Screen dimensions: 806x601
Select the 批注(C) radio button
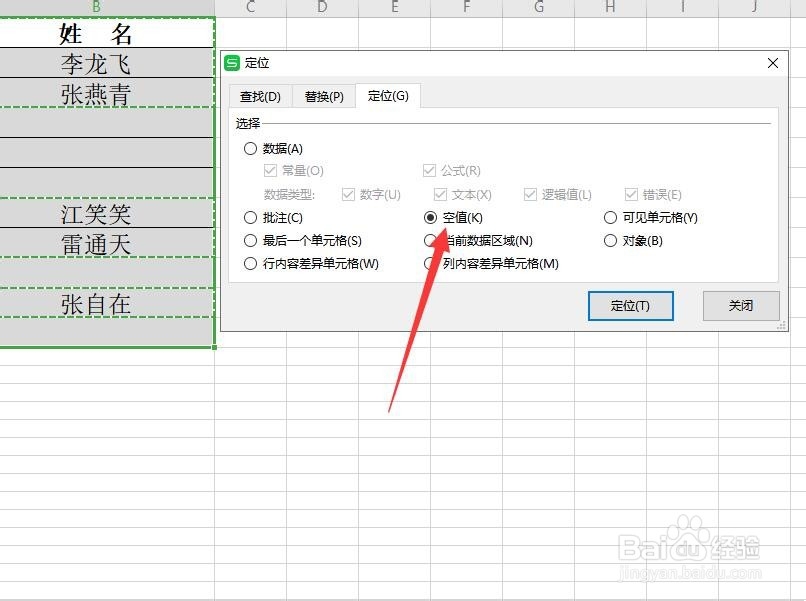(250, 217)
